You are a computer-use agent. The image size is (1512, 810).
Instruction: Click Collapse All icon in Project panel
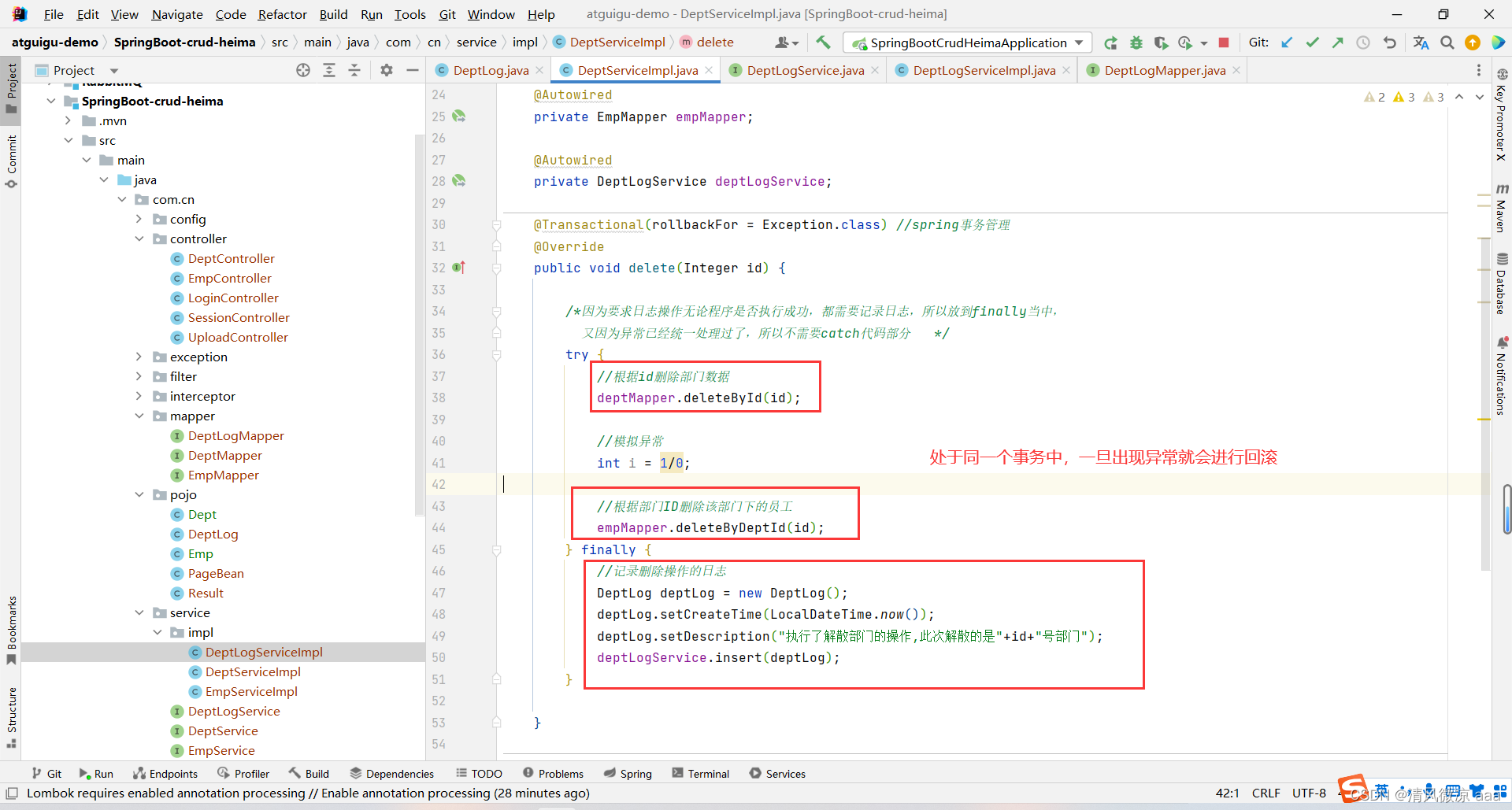point(354,70)
